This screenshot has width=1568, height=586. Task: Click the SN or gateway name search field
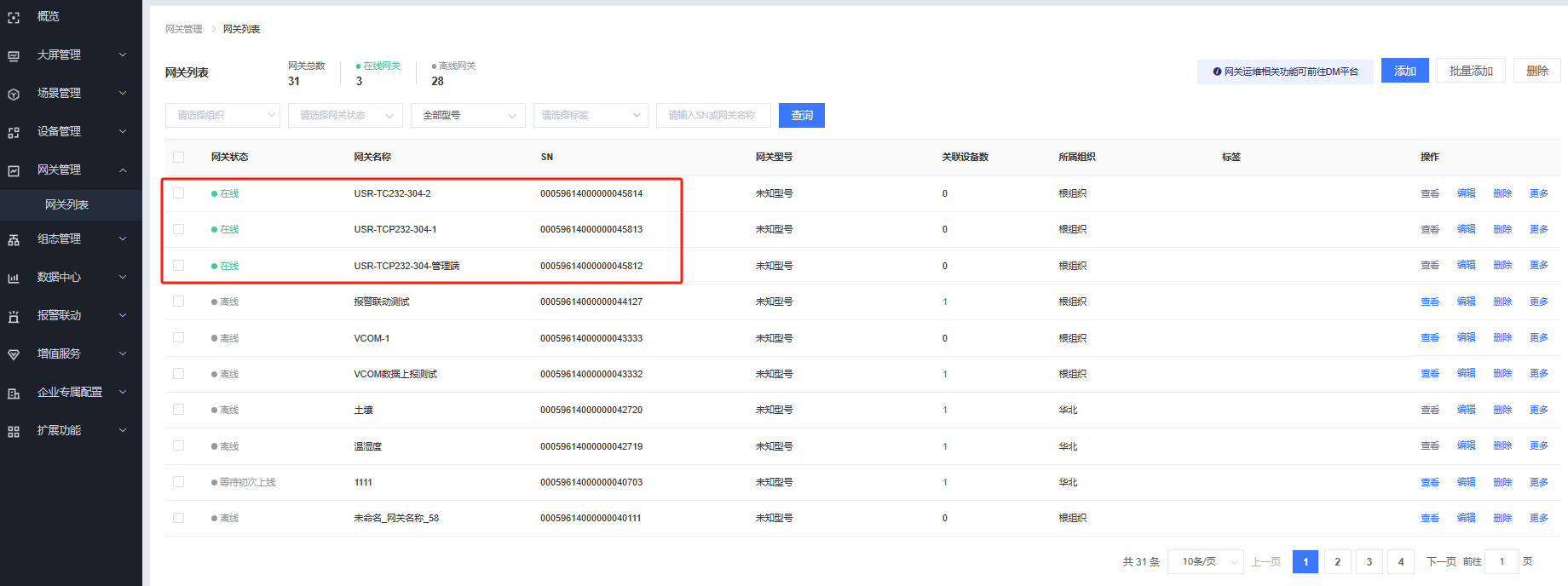713,115
